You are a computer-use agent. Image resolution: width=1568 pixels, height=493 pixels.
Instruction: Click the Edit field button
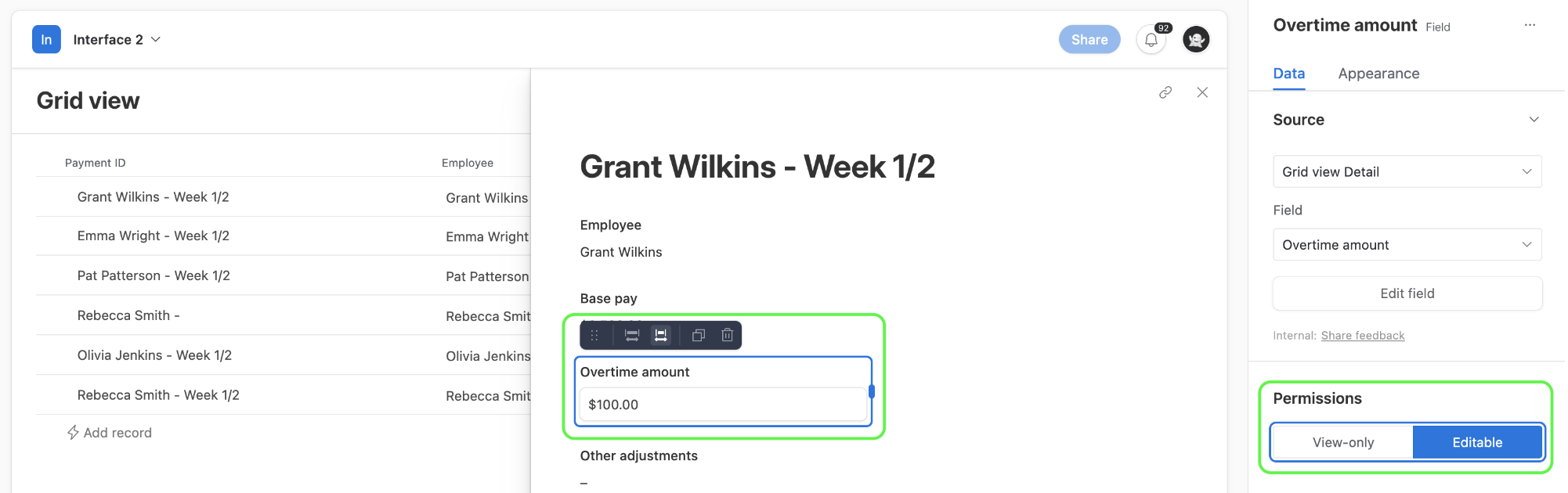[x=1407, y=293]
